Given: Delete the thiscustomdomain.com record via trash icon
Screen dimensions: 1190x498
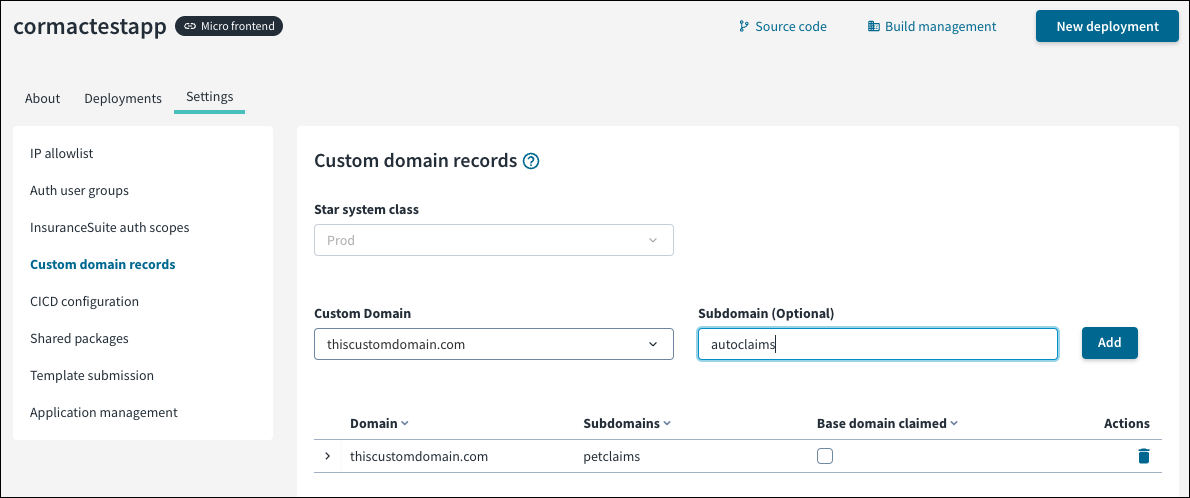Looking at the screenshot, I should click(1143, 456).
